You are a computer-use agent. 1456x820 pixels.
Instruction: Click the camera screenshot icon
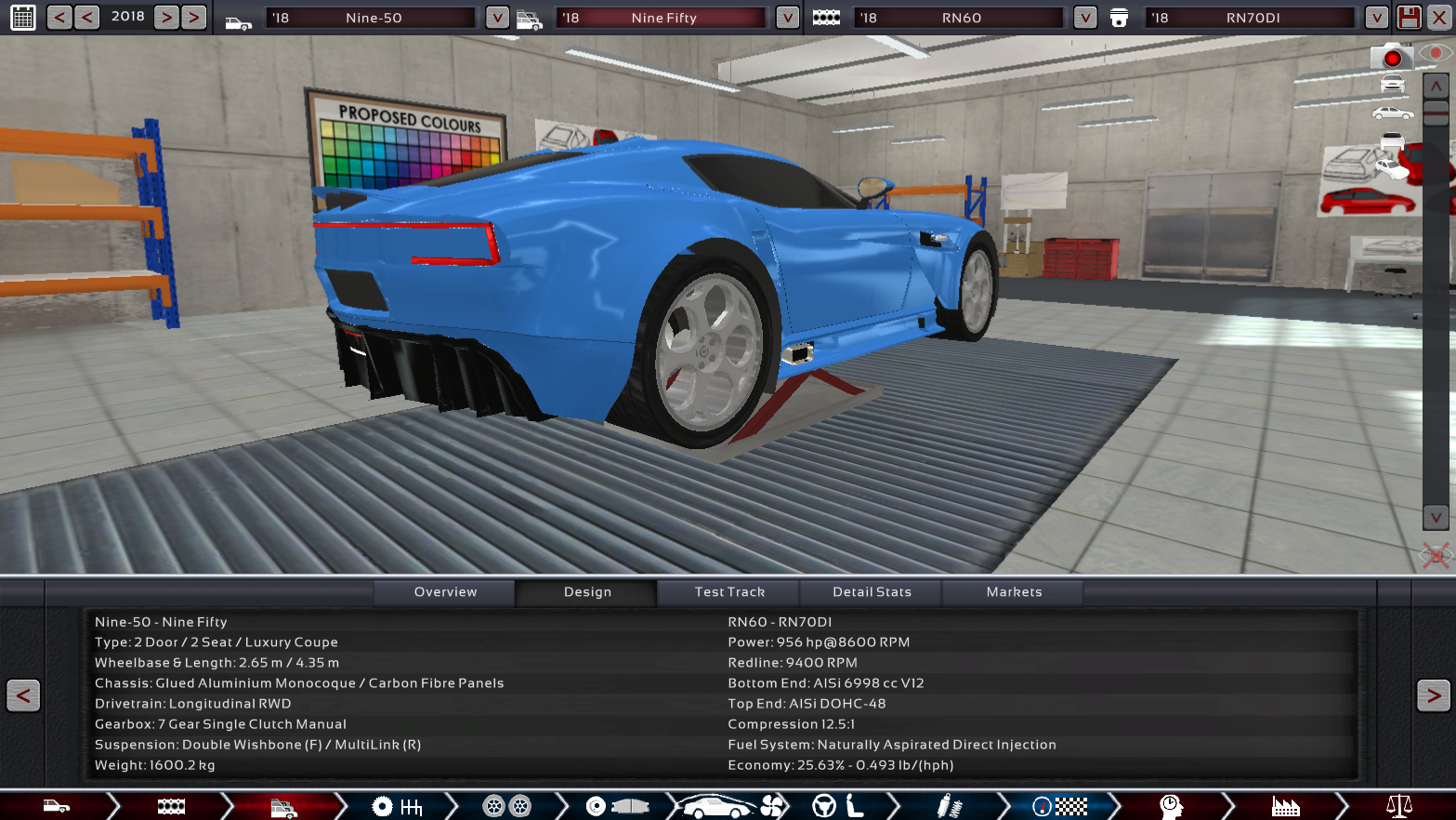(1391, 58)
